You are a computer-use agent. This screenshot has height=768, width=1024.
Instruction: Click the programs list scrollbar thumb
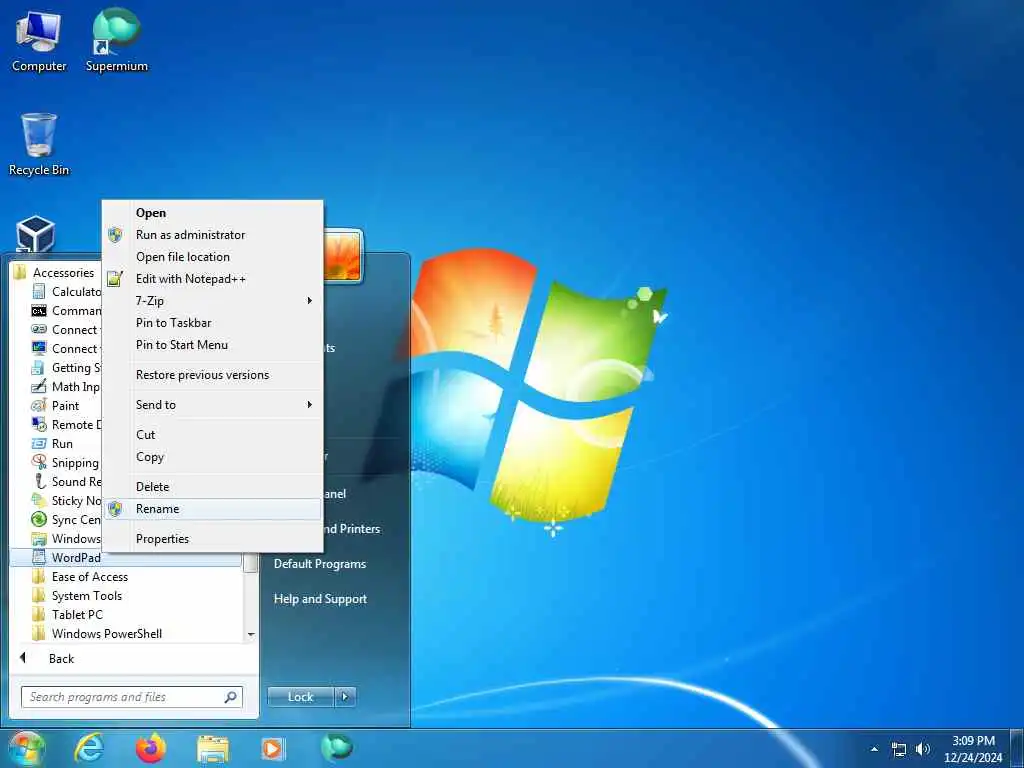pos(250,562)
